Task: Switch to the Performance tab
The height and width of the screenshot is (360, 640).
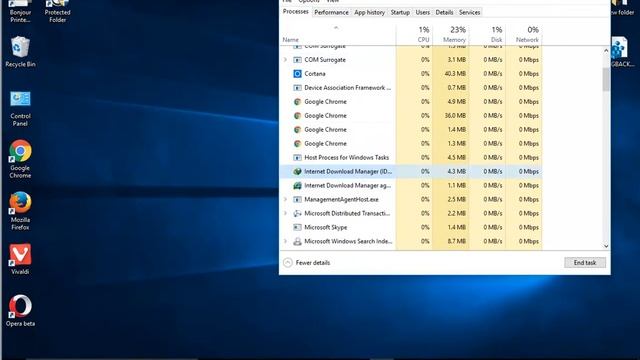Action: coord(331,12)
